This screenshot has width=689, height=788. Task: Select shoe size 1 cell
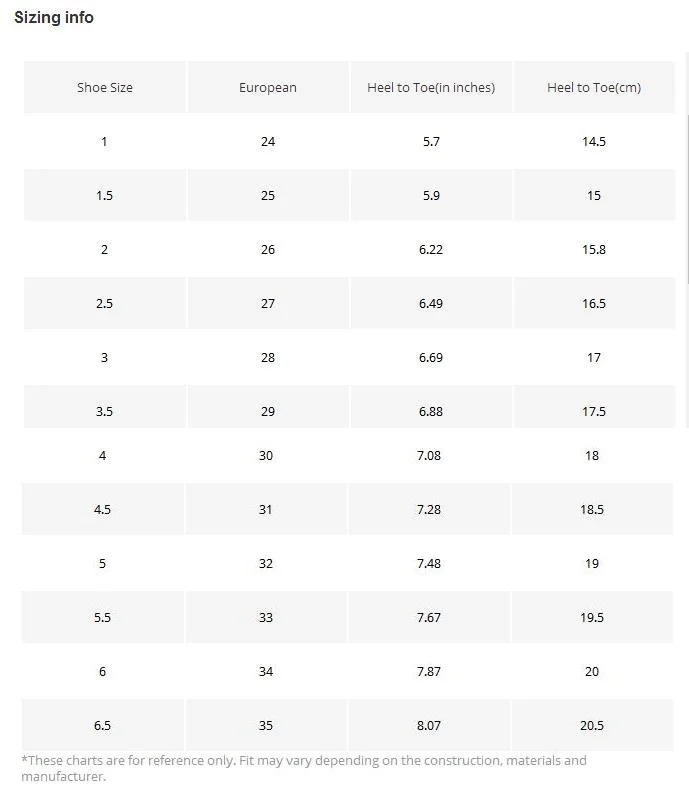(105, 142)
